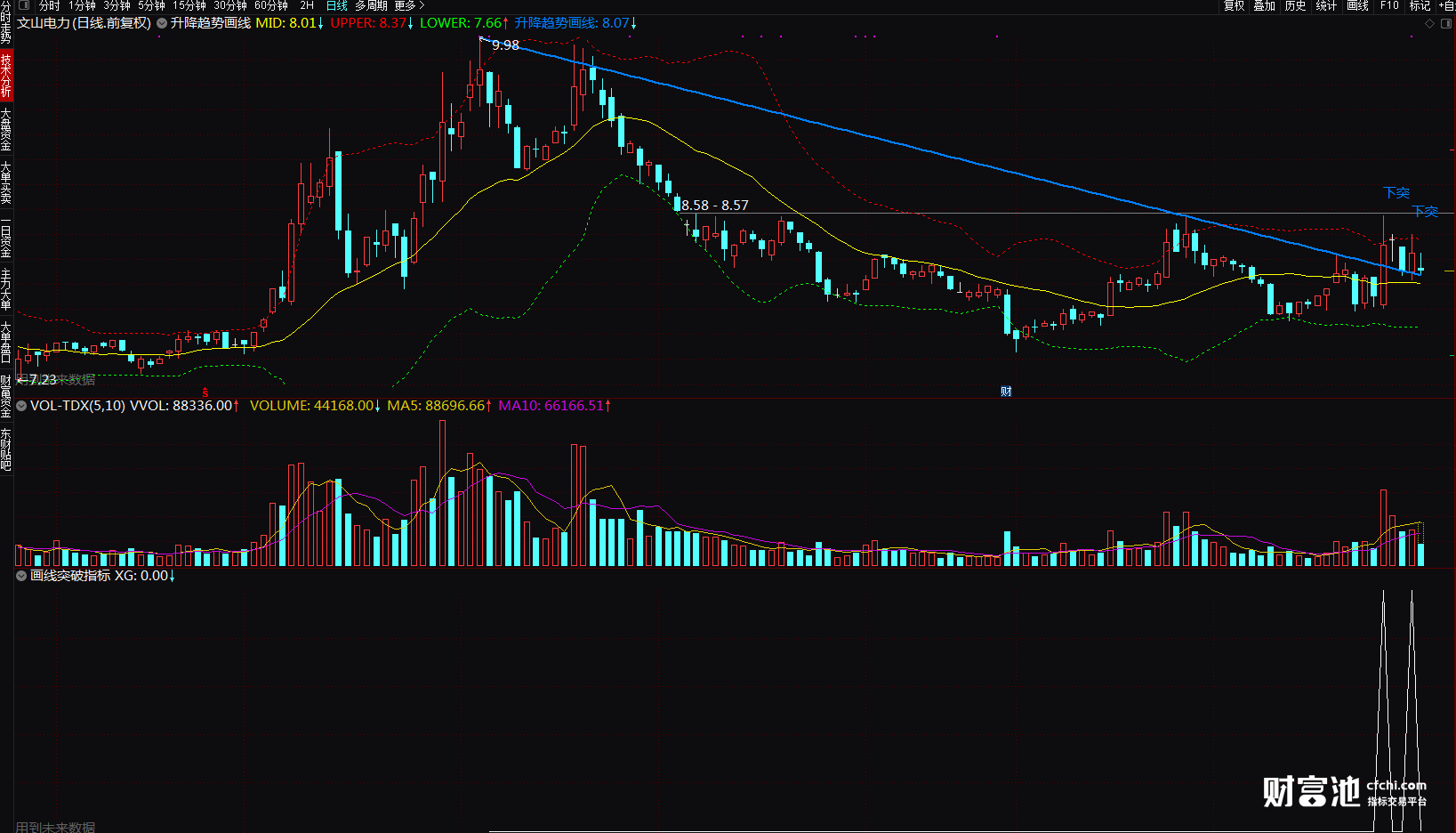Switch to the 15分钟 period
This screenshot has width=1456, height=833.
pyautogui.click(x=189, y=5)
